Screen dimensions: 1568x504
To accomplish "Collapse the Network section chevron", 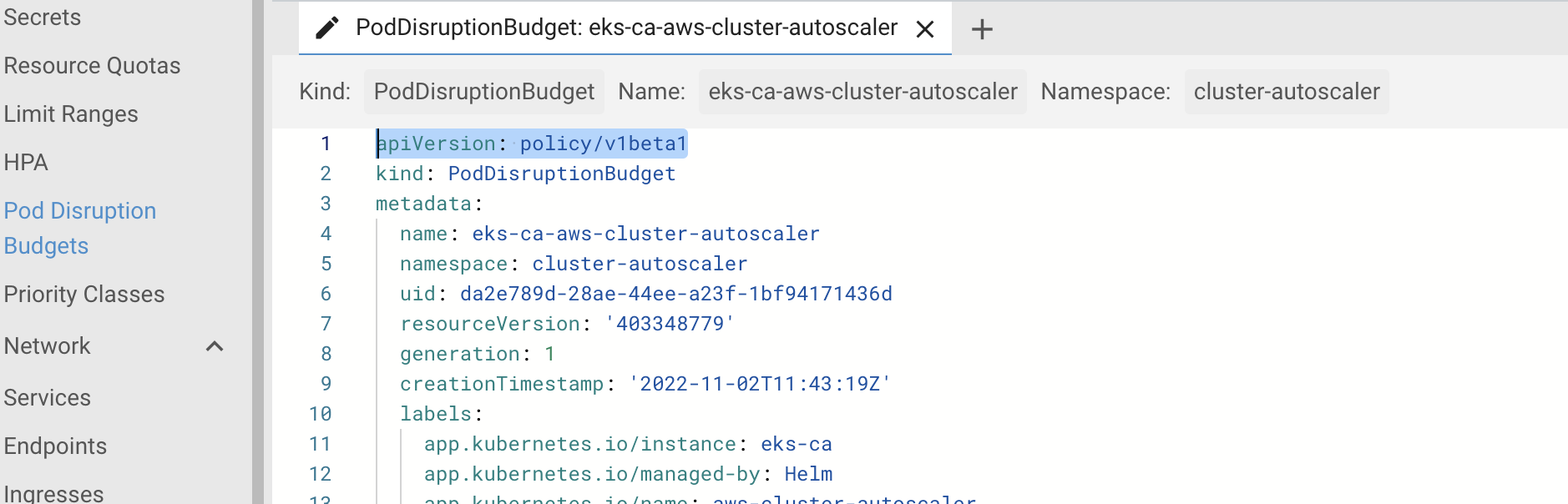I will 215,345.
